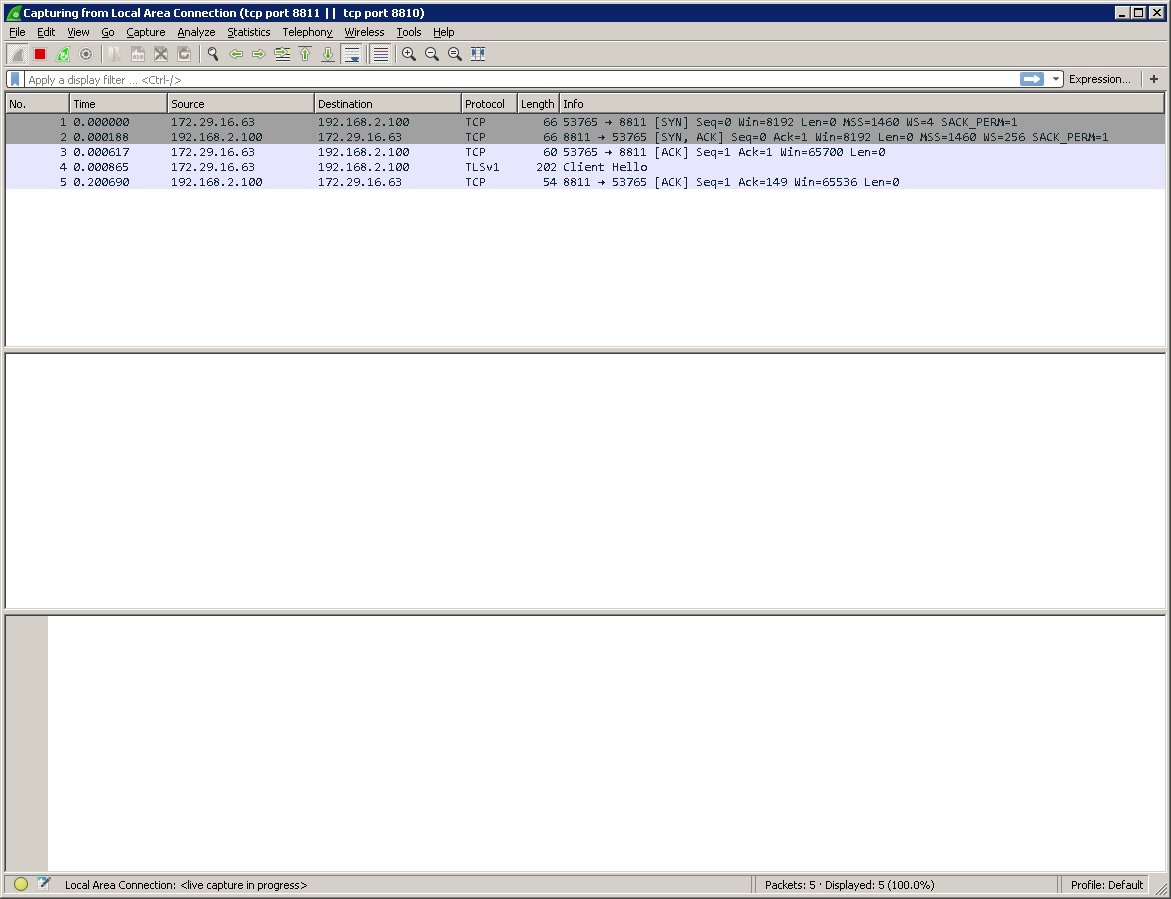
Task: Click the display filter bookmark icon
Action: point(15,79)
